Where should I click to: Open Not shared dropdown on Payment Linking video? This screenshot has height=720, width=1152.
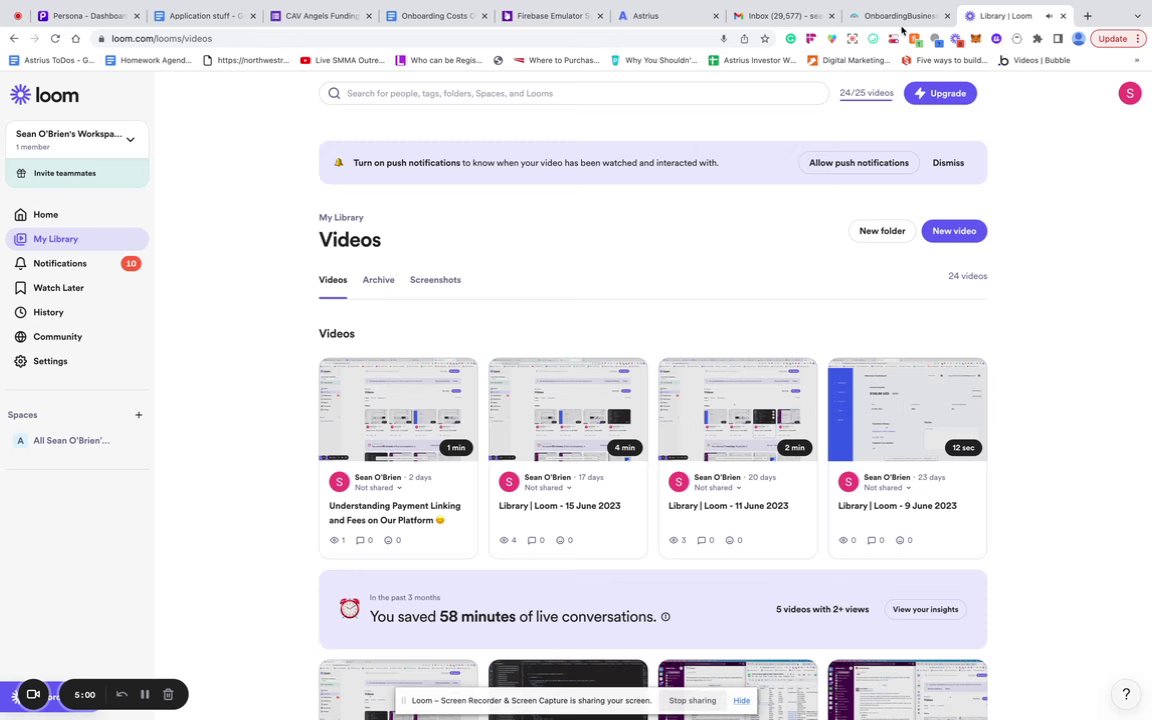click(378, 488)
